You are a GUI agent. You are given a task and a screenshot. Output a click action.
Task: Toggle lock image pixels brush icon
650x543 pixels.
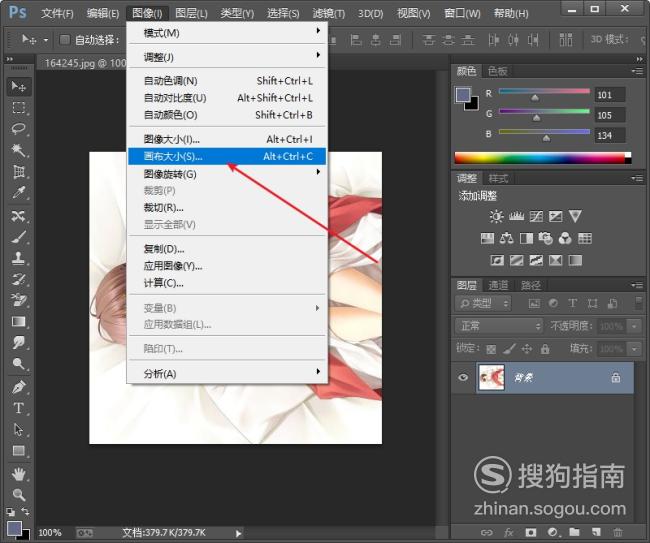[509, 349]
